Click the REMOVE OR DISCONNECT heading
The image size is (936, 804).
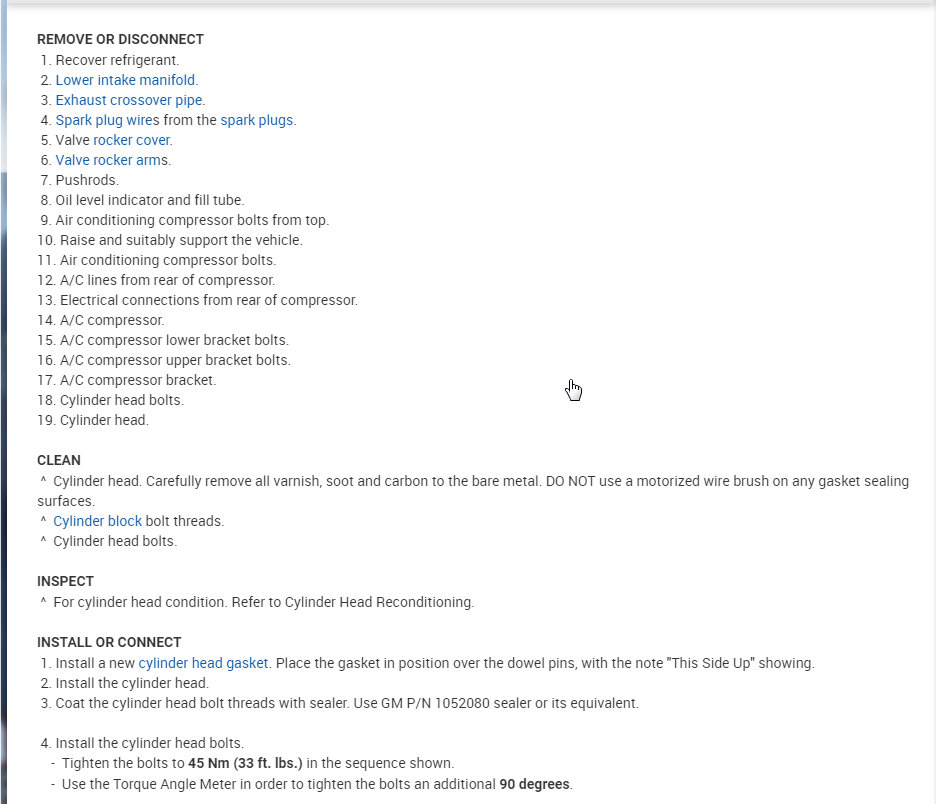pos(120,40)
